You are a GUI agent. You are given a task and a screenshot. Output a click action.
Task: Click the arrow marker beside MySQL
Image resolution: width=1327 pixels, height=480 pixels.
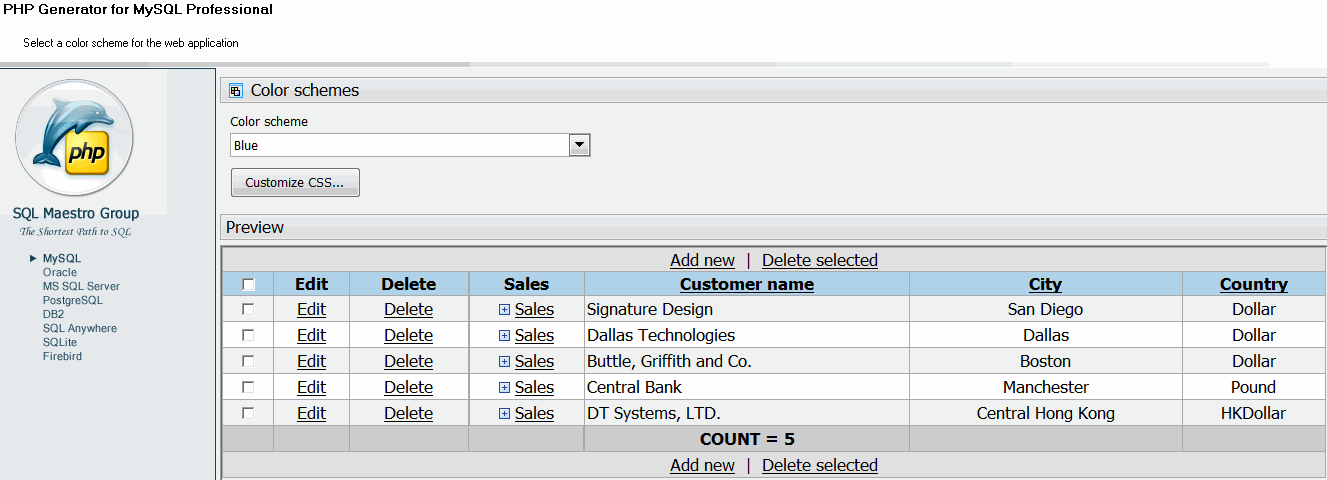(x=33, y=258)
